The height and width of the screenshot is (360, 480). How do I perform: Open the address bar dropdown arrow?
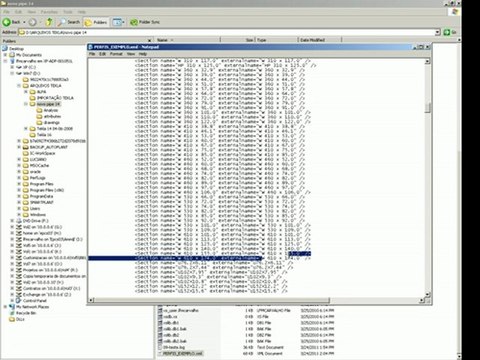pyautogui.click(x=438, y=33)
